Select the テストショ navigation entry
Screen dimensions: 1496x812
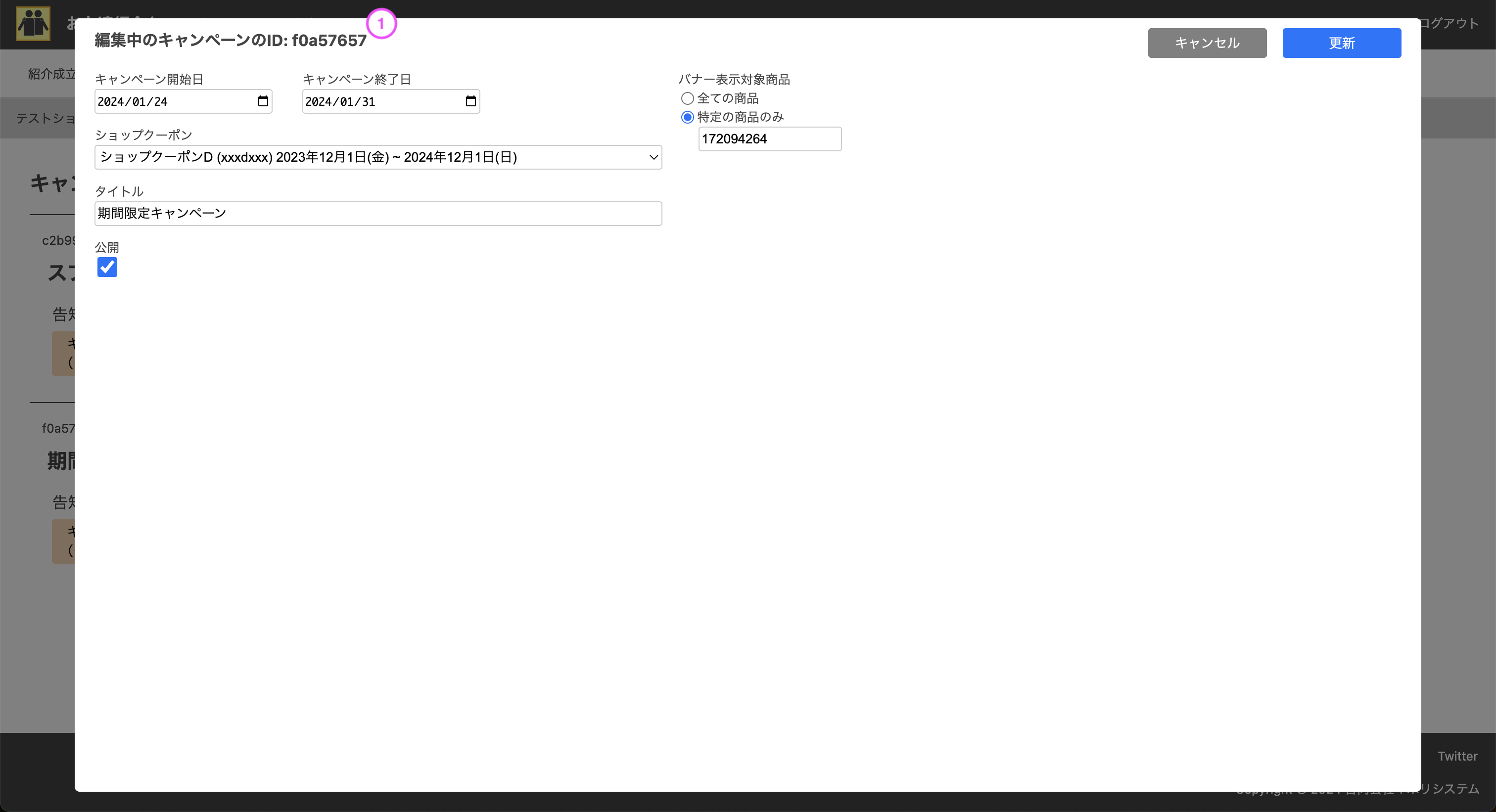[47, 118]
